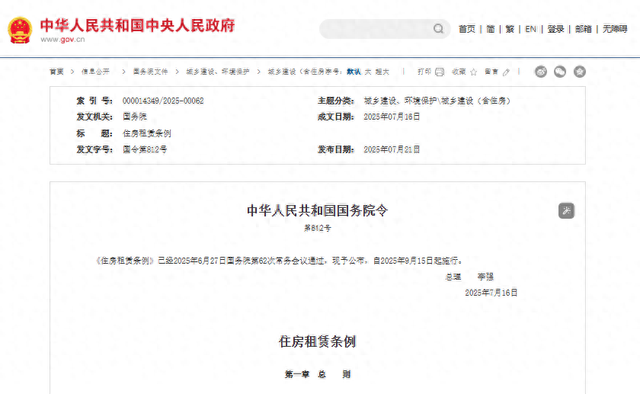The image size is (640, 394).
Task: Click chapter heading 第一章 总则
Action: (318, 374)
